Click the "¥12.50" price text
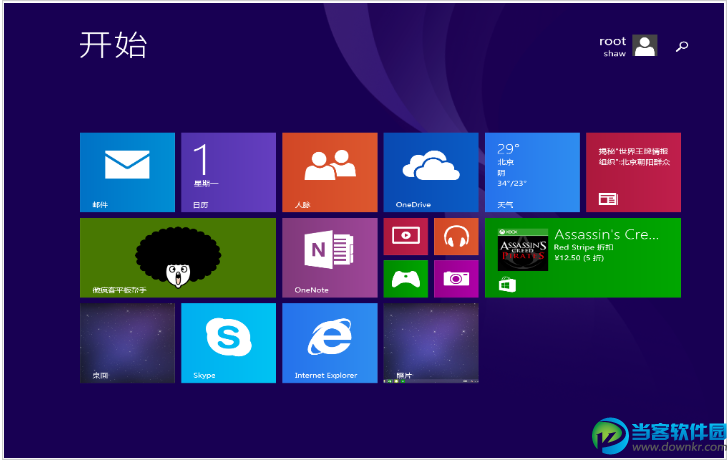This screenshot has width=728, height=461. click(x=567, y=258)
